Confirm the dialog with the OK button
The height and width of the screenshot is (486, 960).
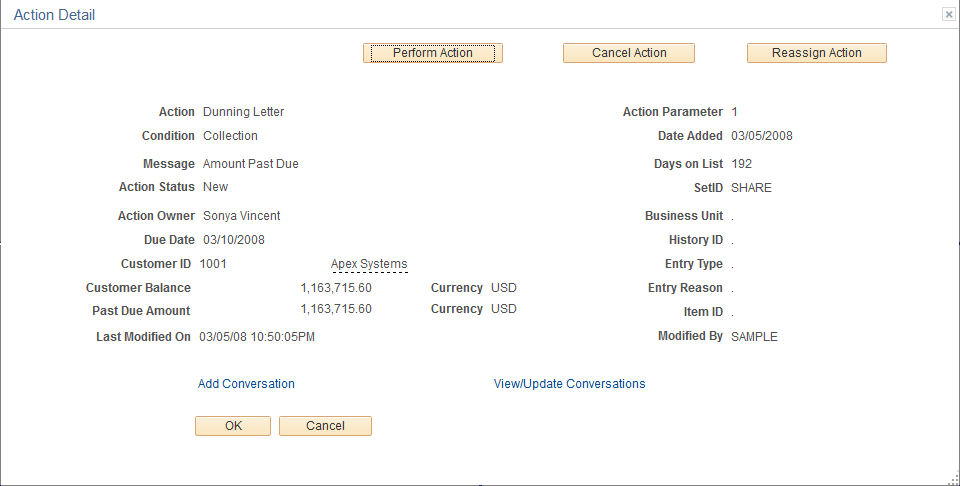pos(233,426)
